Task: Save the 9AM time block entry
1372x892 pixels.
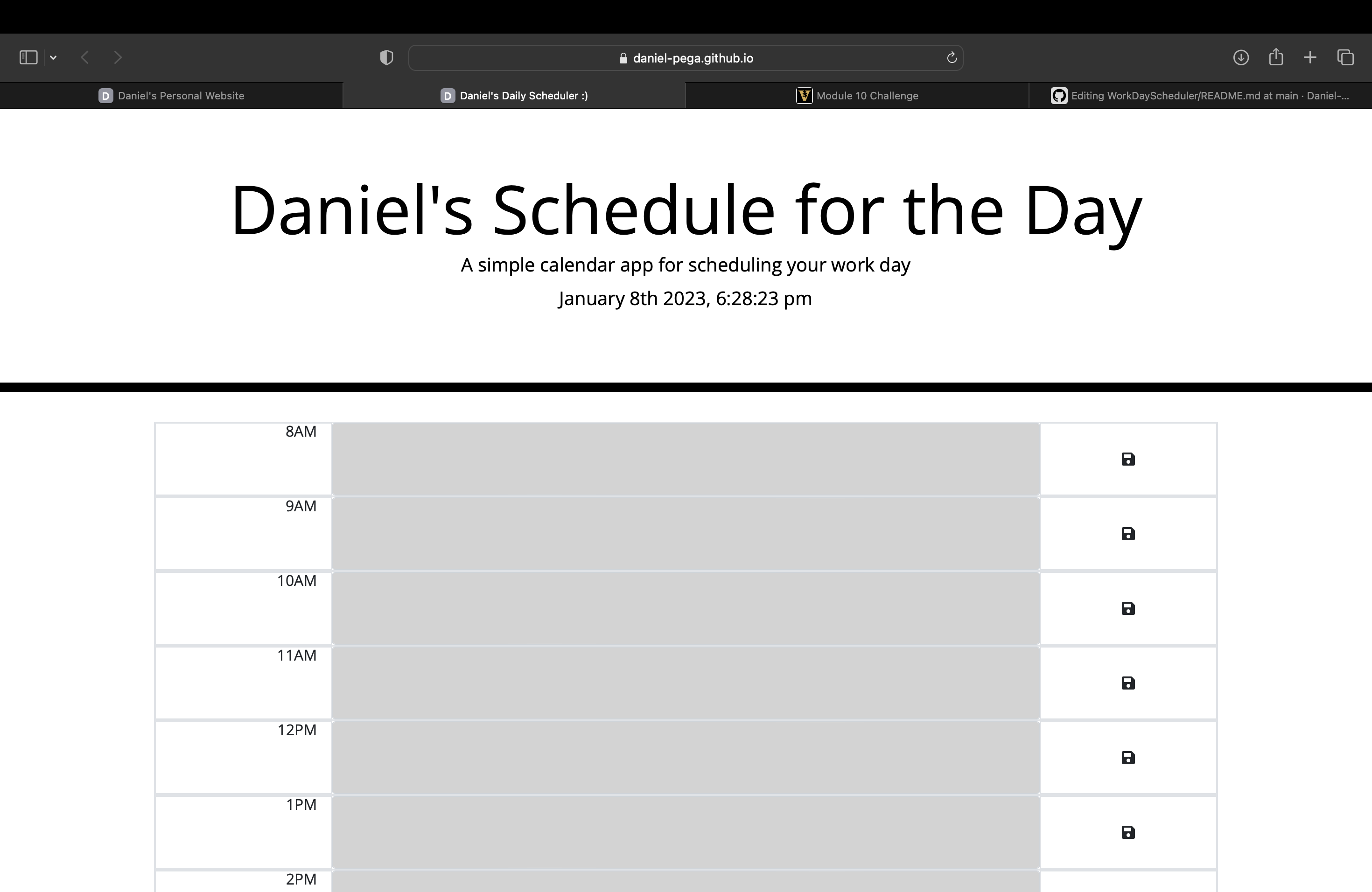Action: (x=1128, y=534)
